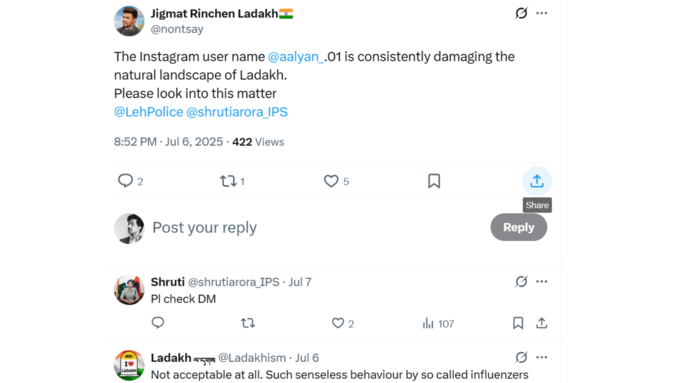The width and height of the screenshot is (680, 383).
Task: Like the main post by Jigmat Rinchen
Action: 331,181
